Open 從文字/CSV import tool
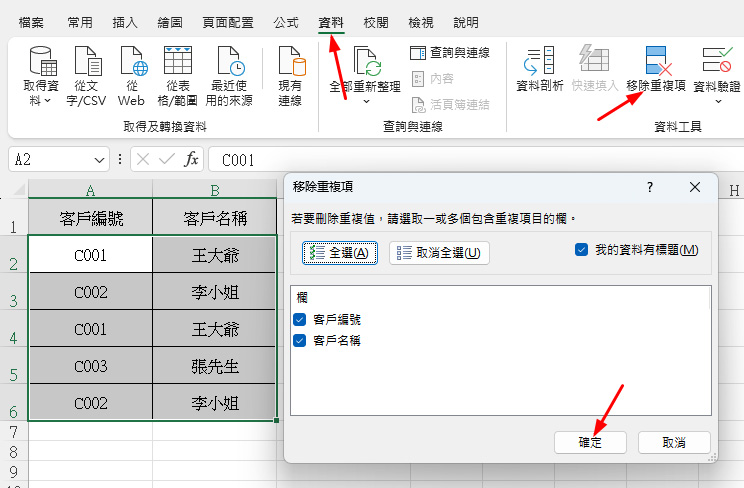This screenshot has height=488, width=744. coord(88,61)
